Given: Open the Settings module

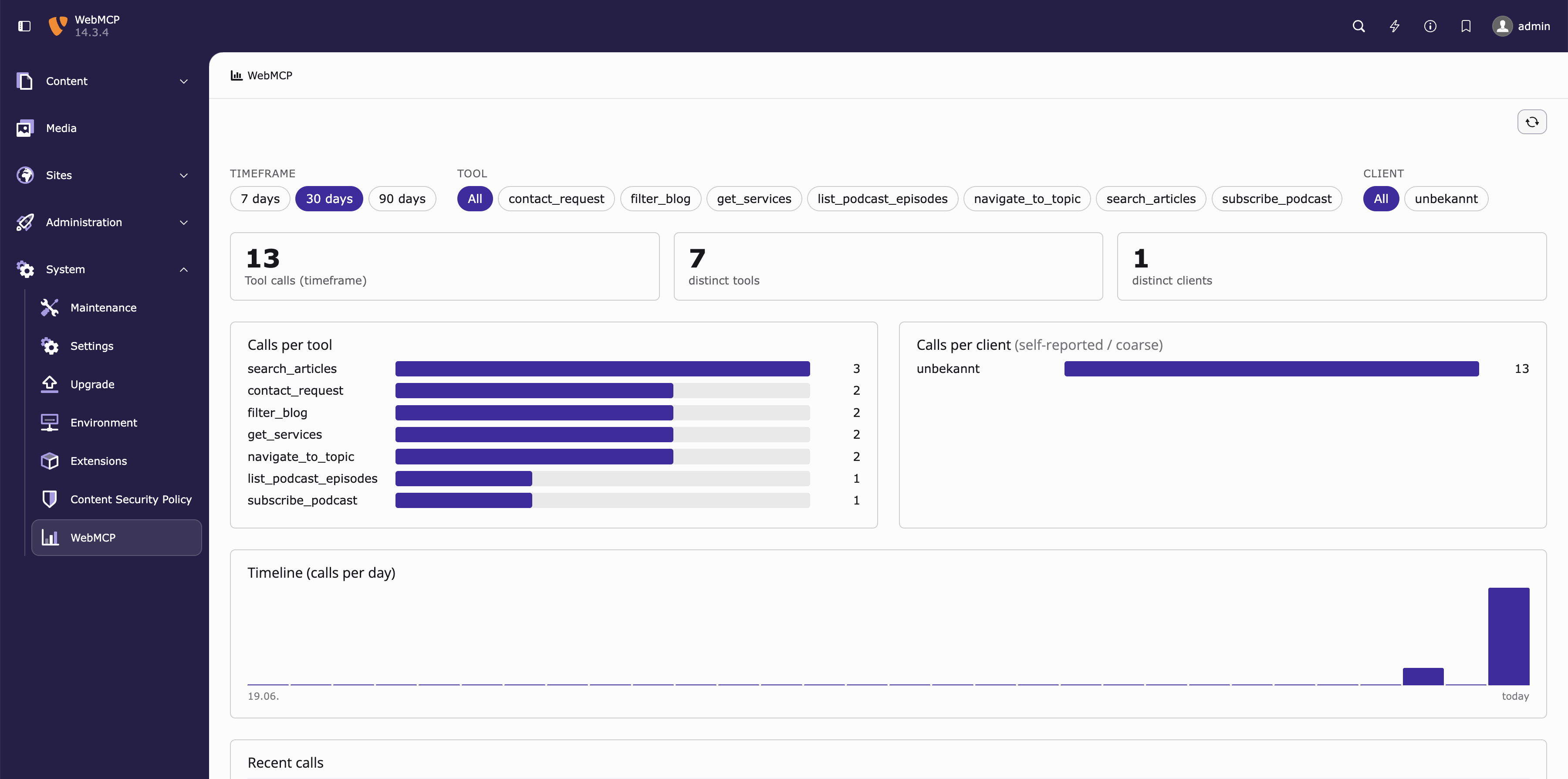Looking at the screenshot, I should coord(116,346).
